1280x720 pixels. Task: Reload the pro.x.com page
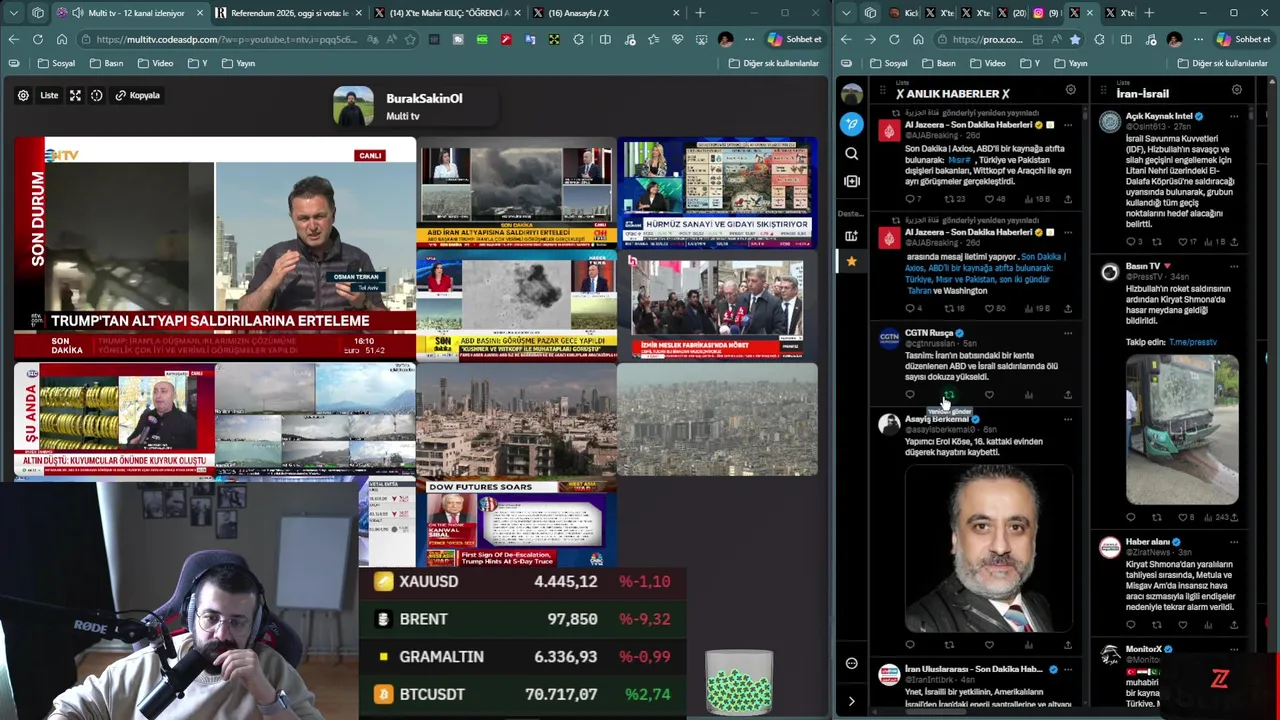894,39
